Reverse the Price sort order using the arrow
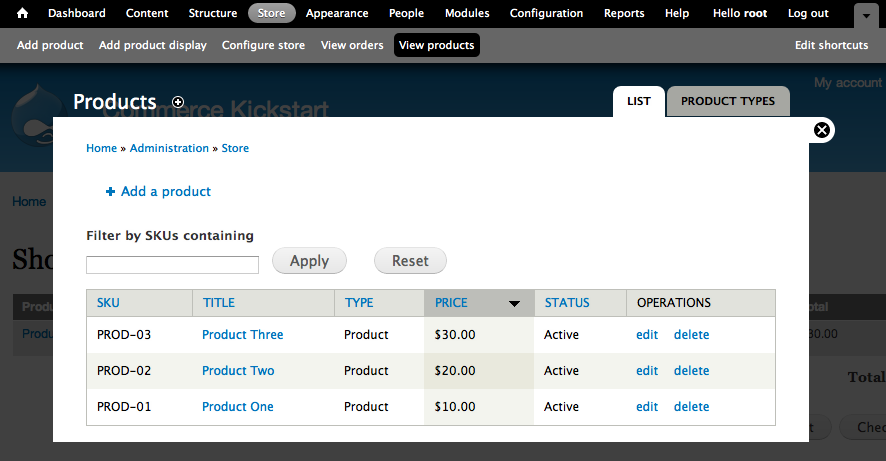This screenshot has height=461, width=886. click(x=514, y=303)
